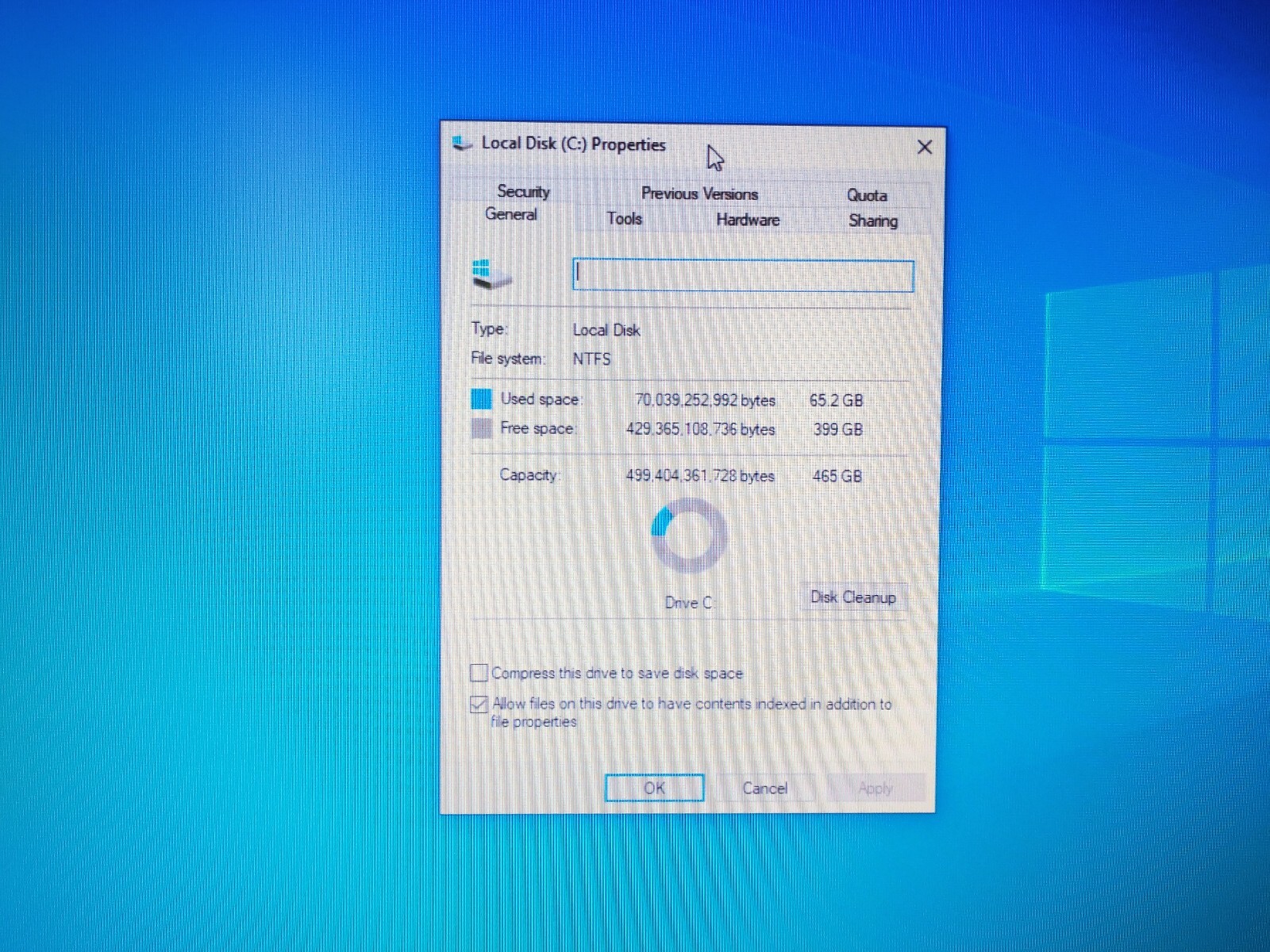This screenshot has height=952, width=1270.
Task: Select the '70,039,252,992 bytes' used value
Action: 705,400
